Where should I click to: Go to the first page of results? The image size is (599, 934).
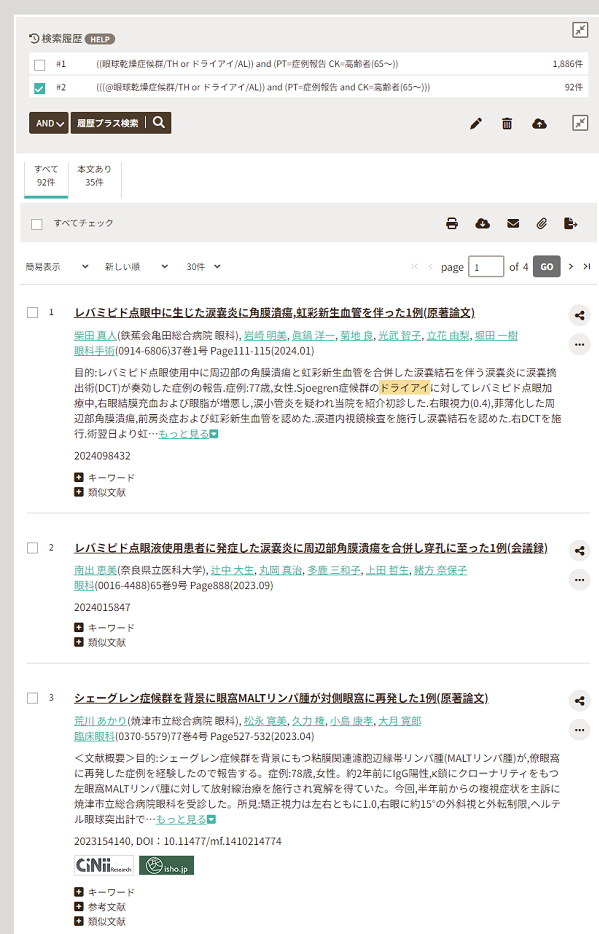414,266
